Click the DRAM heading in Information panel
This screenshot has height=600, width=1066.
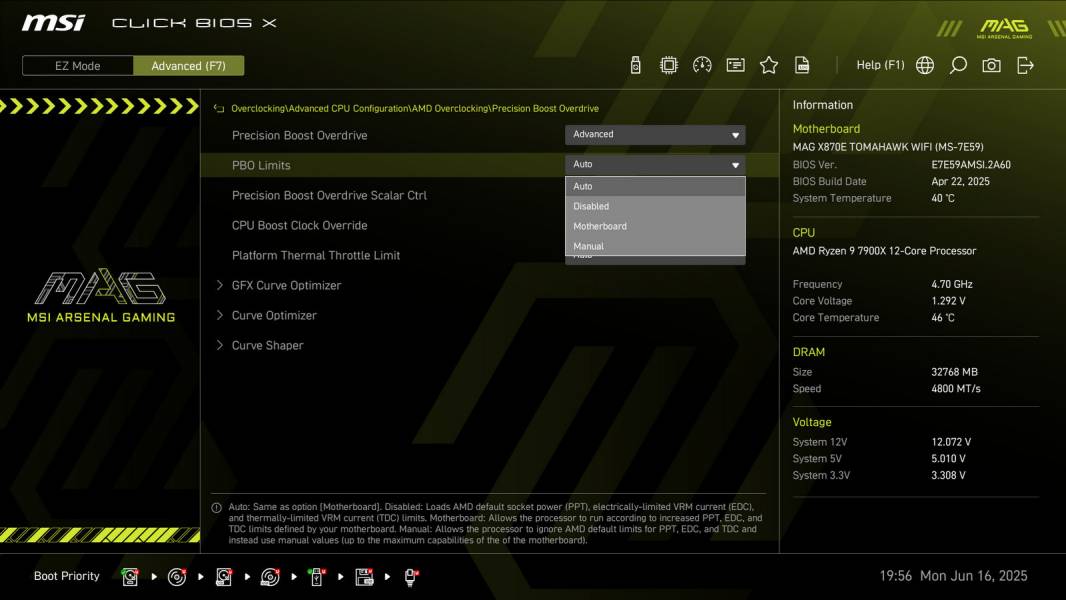click(808, 352)
